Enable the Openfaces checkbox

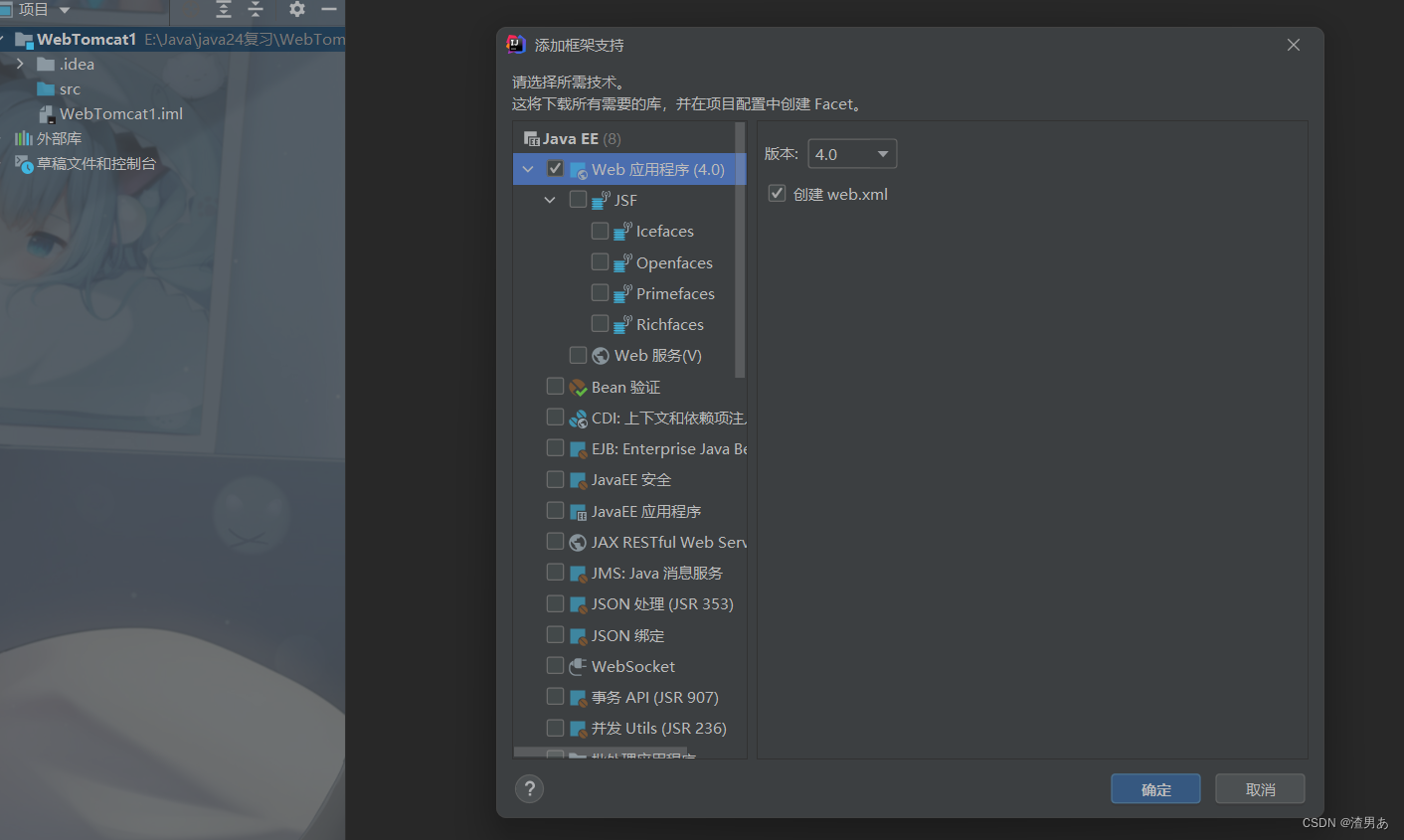click(600, 261)
